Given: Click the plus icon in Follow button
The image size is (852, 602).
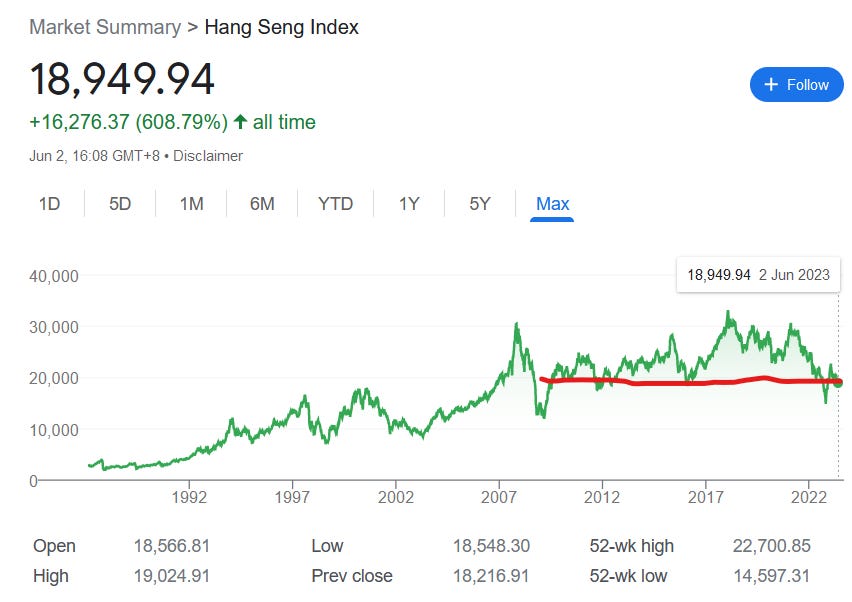Looking at the screenshot, I should (770, 85).
